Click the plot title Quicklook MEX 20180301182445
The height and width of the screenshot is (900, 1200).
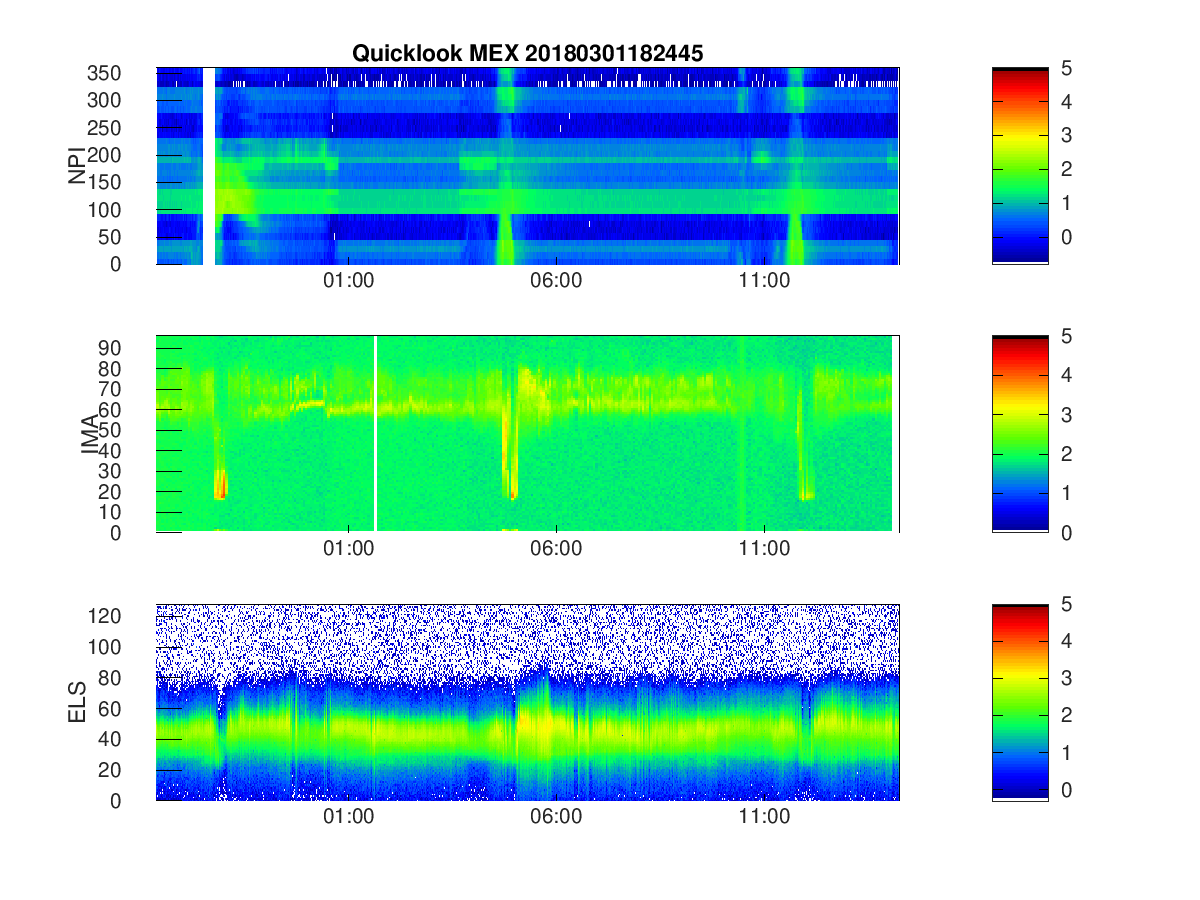coord(528,54)
